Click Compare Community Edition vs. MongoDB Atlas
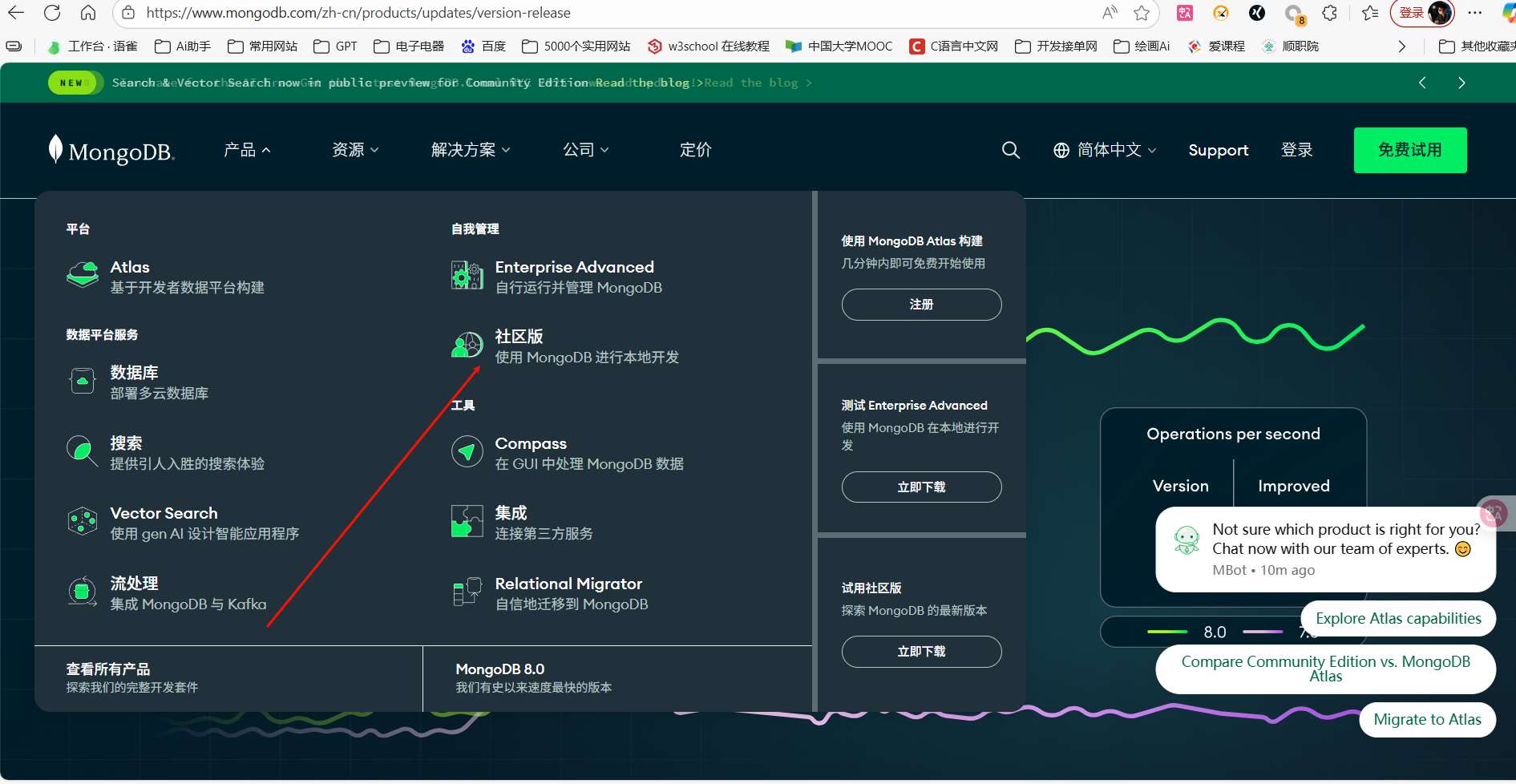 click(x=1325, y=669)
